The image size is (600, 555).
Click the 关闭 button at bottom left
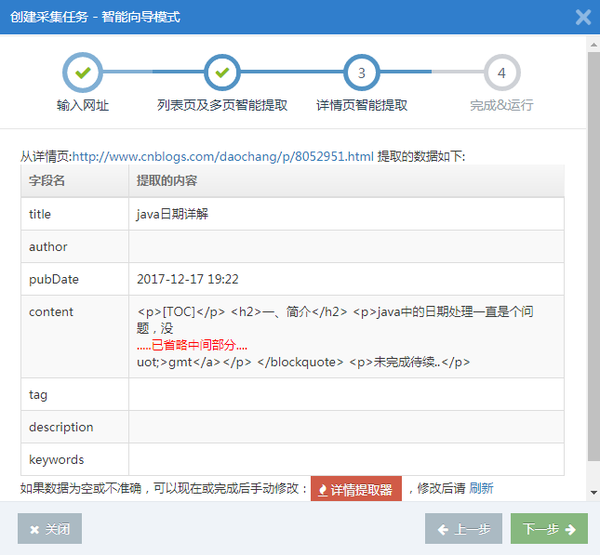coord(50,529)
